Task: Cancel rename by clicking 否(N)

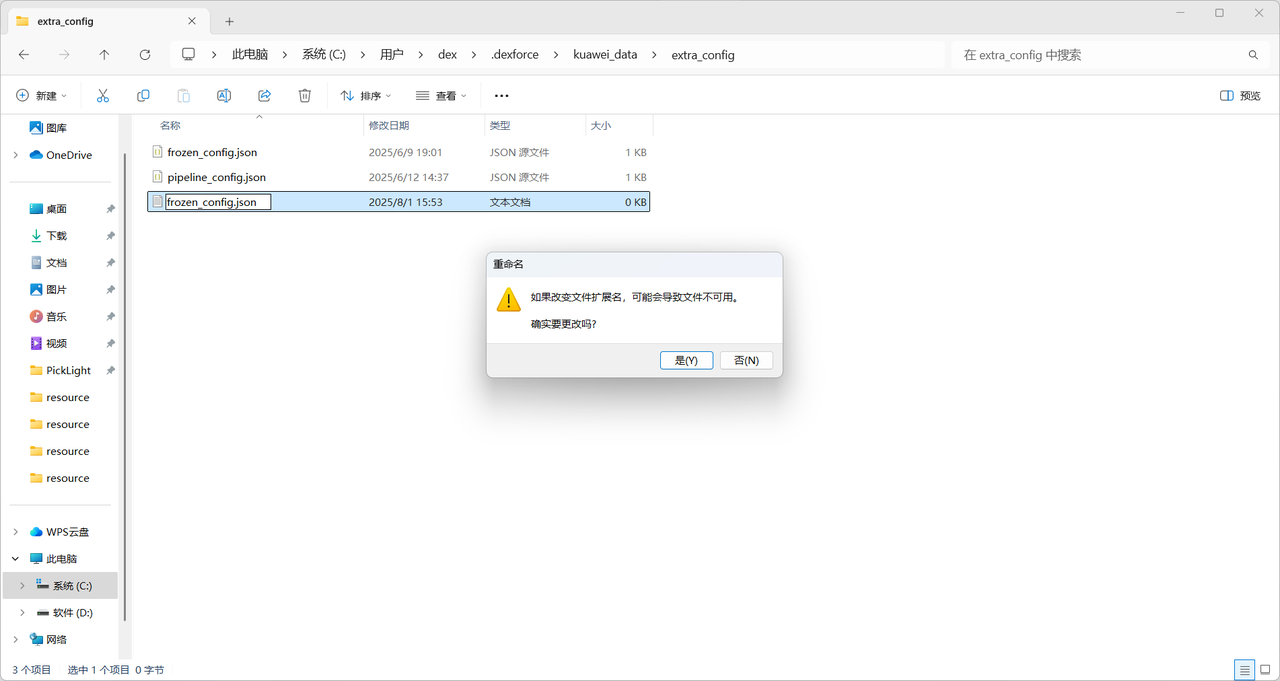Action: pyautogui.click(x=746, y=359)
